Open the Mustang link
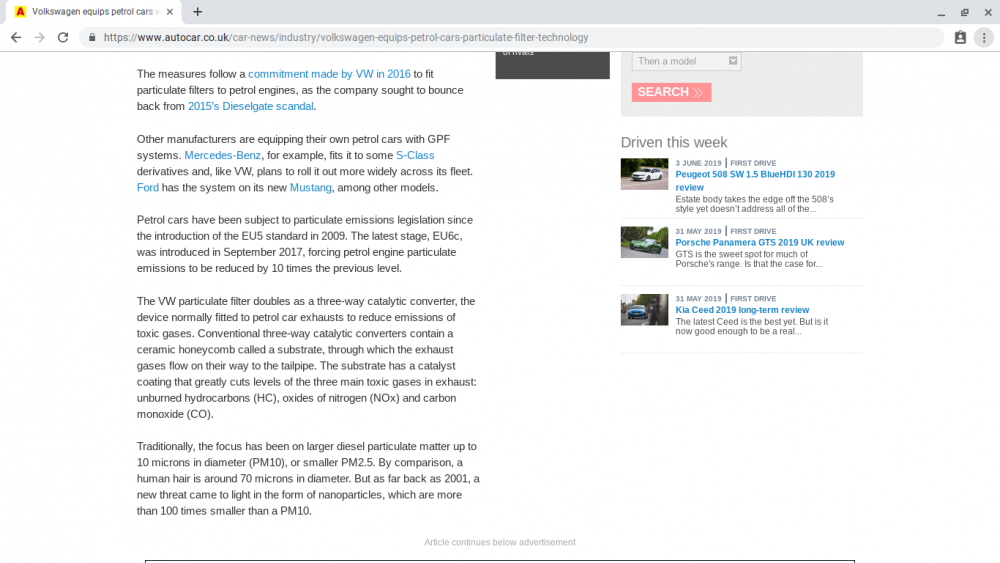The image size is (1000, 563). coord(311,187)
